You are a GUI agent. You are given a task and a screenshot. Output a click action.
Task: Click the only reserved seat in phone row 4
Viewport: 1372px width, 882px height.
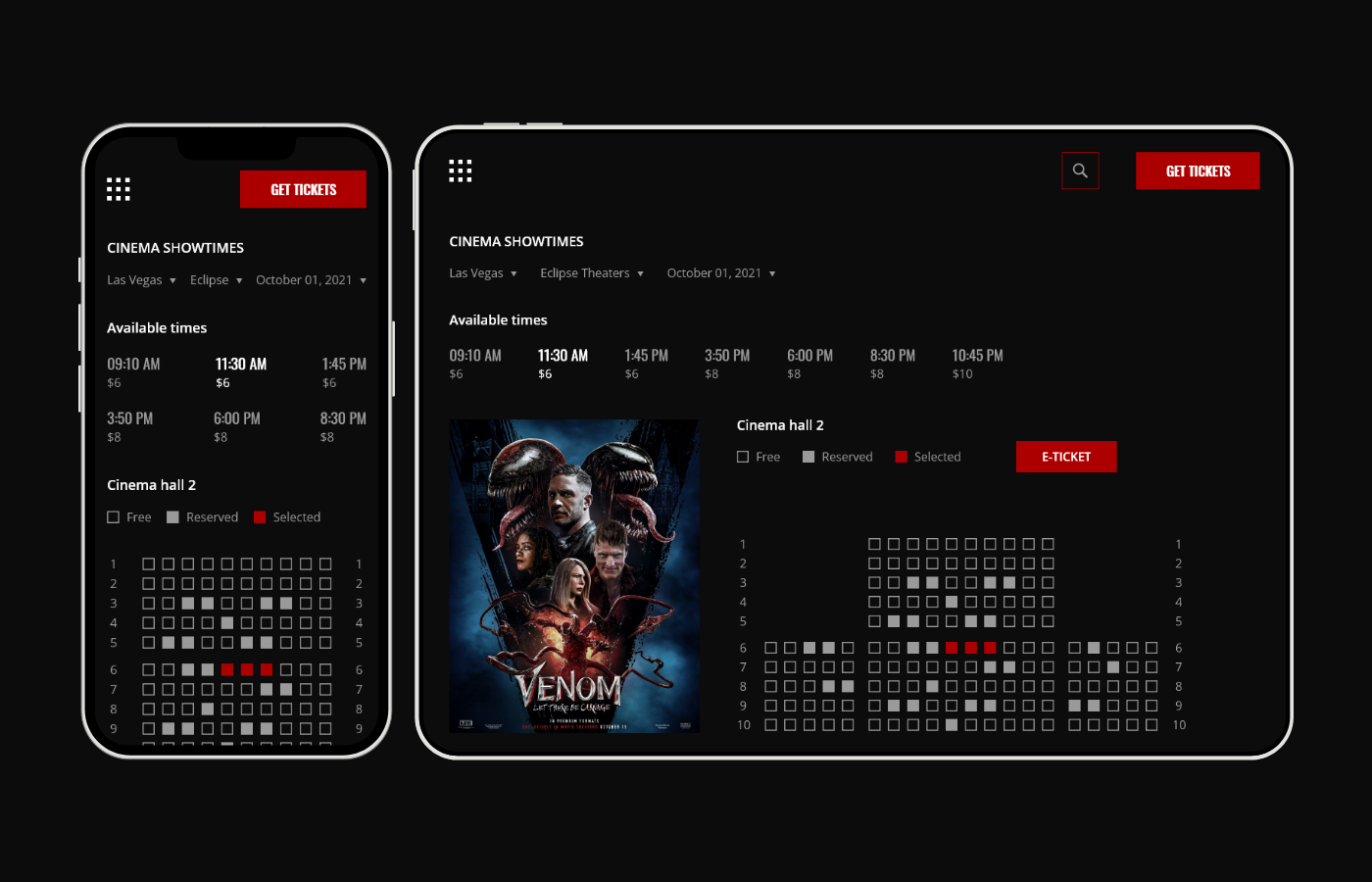227,623
